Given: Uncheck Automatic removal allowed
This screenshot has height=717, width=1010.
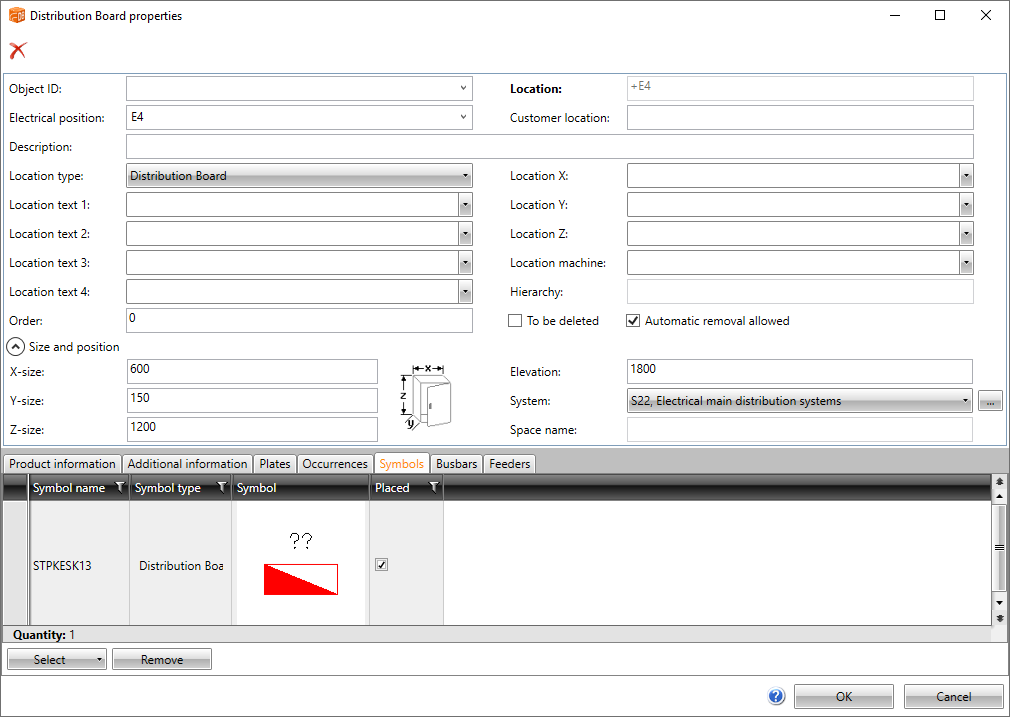Looking at the screenshot, I should tap(633, 321).
